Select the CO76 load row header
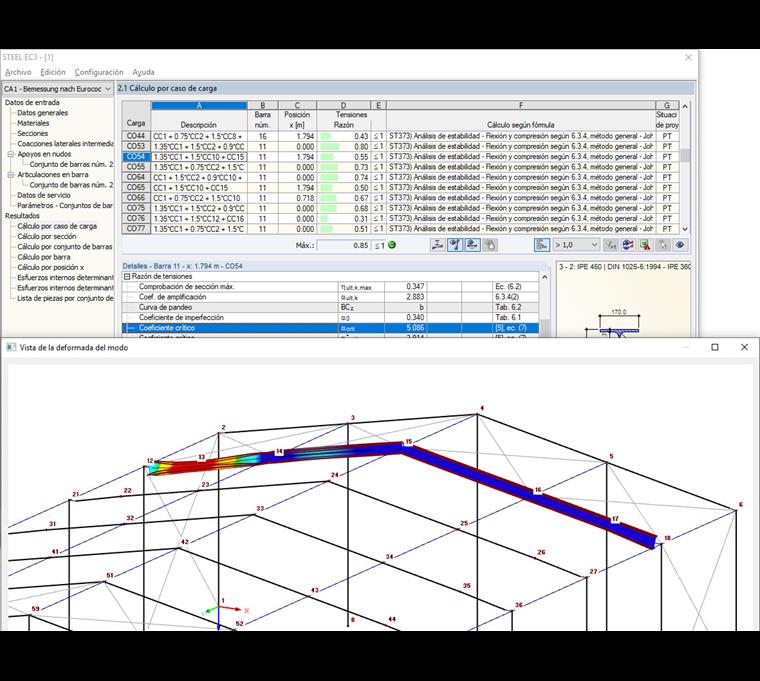Image resolution: width=760 pixels, height=681 pixels. tap(136, 219)
